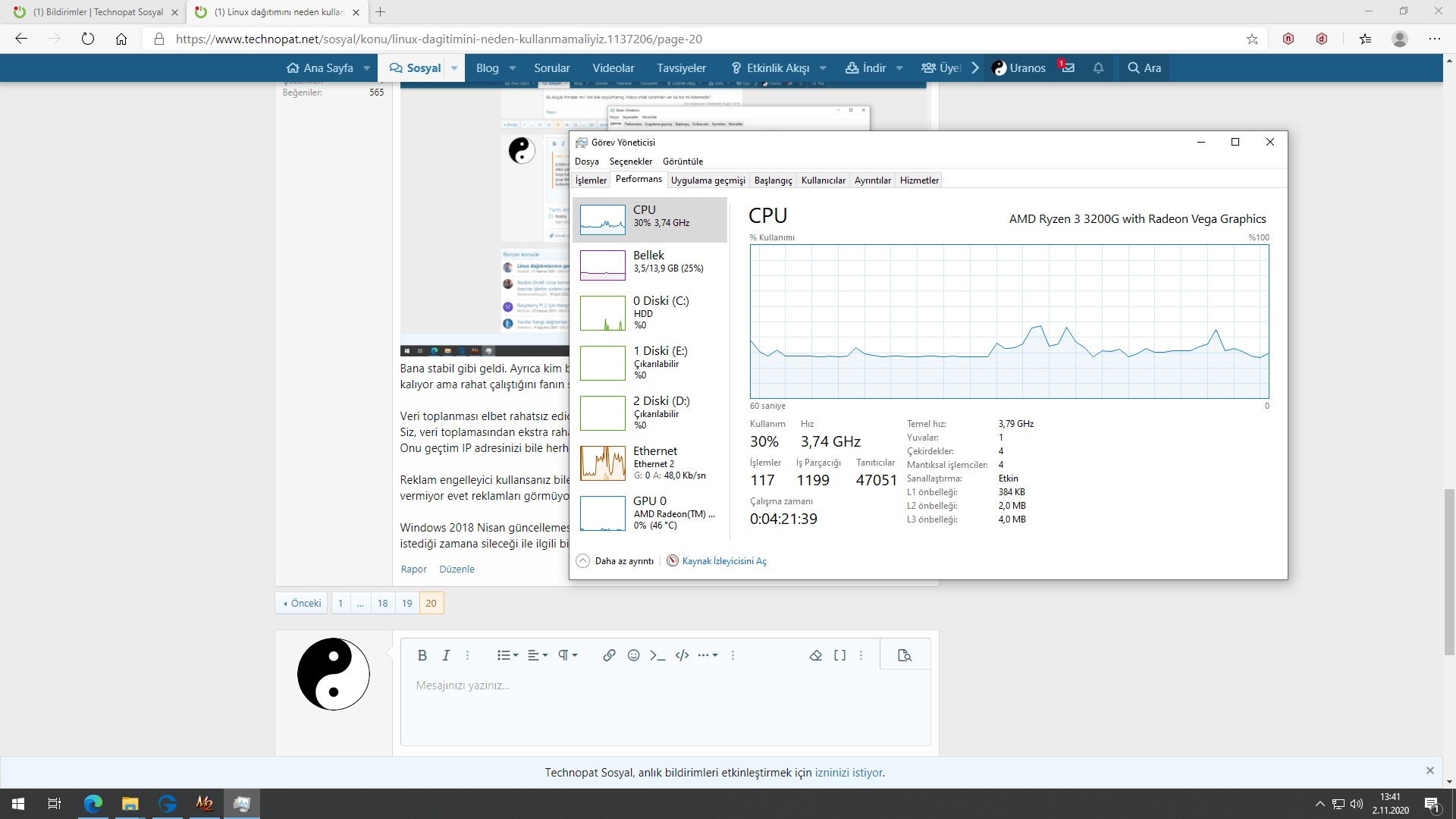Open the notifications bell icon
Viewport: 1456px width, 819px height.
1098,67
